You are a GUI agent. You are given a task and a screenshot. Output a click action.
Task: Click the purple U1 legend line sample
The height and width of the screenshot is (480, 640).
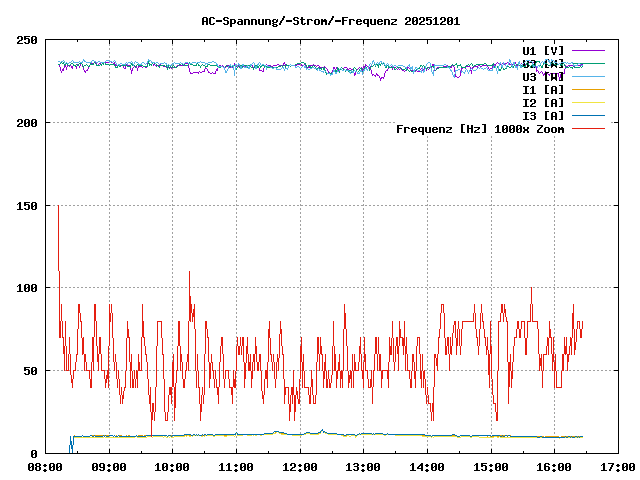(588, 50)
